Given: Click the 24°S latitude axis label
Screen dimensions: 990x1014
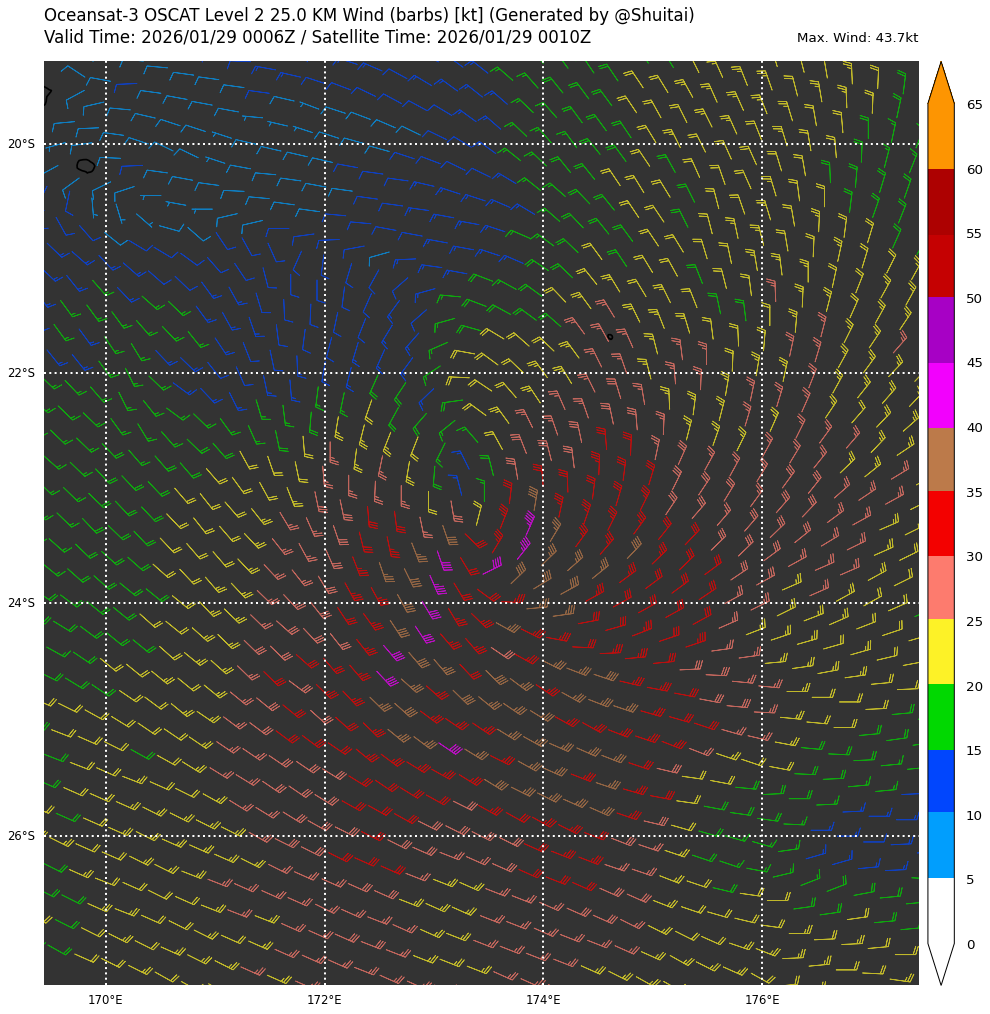Looking at the screenshot, I should [21, 603].
